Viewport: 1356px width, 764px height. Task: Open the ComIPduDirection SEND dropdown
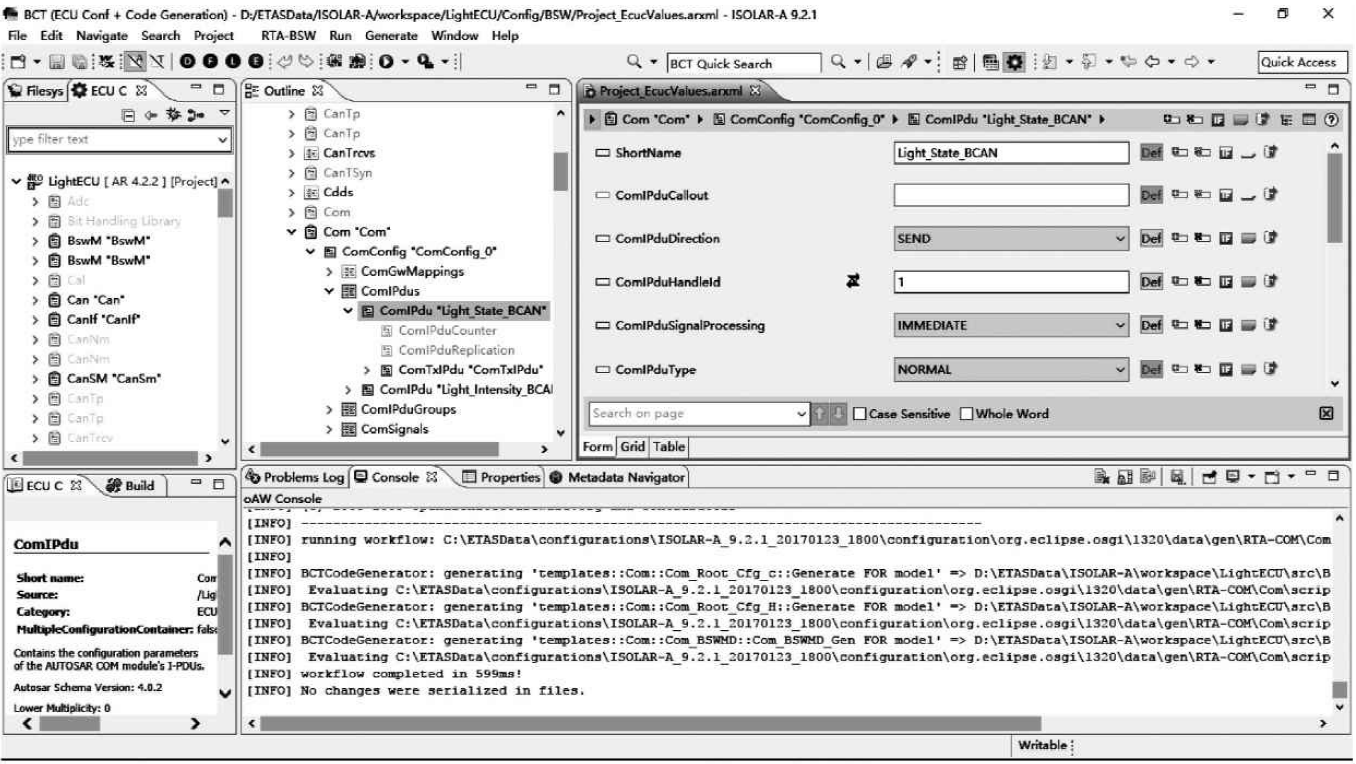1121,239
